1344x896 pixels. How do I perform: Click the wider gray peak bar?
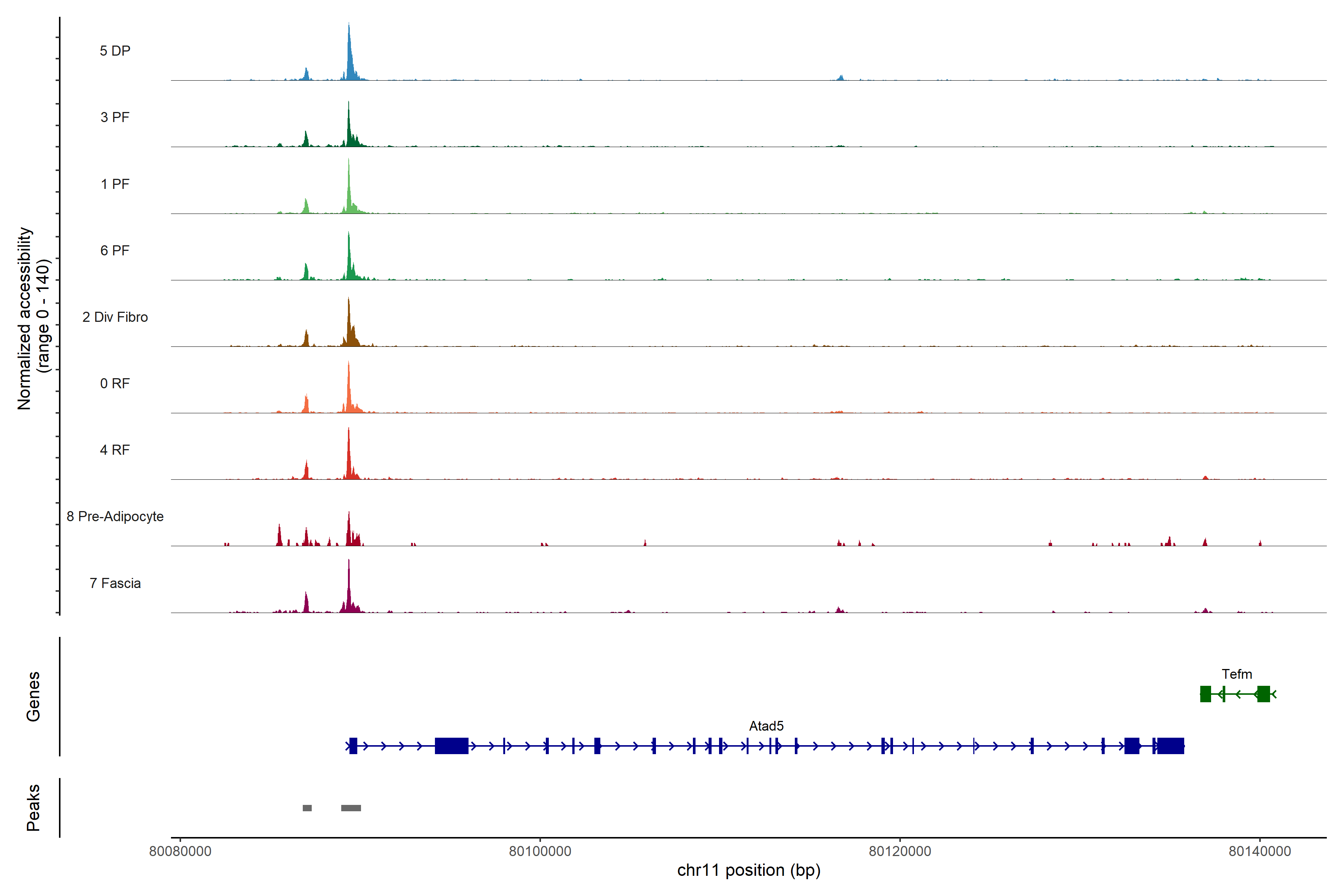pyautogui.click(x=351, y=808)
